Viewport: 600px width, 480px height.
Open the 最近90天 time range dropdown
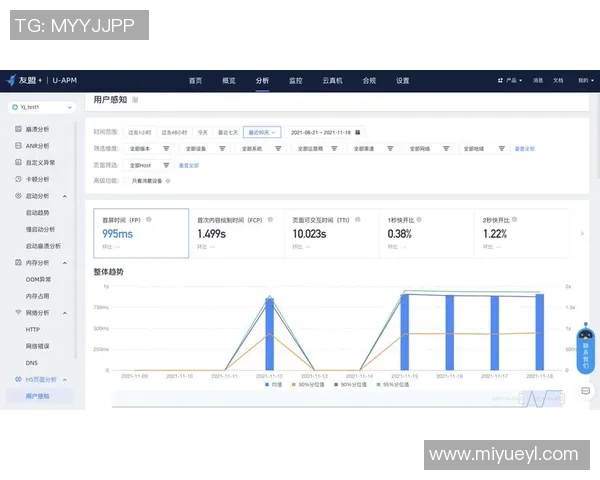point(262,132)
